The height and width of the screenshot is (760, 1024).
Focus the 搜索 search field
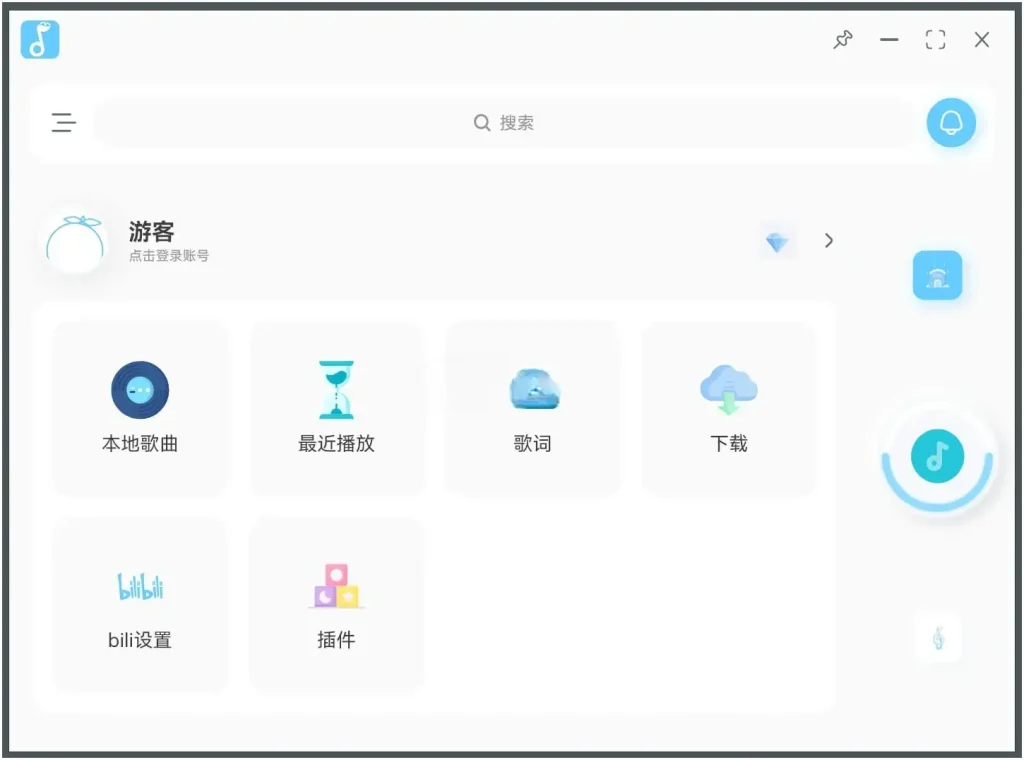point(504,123)
